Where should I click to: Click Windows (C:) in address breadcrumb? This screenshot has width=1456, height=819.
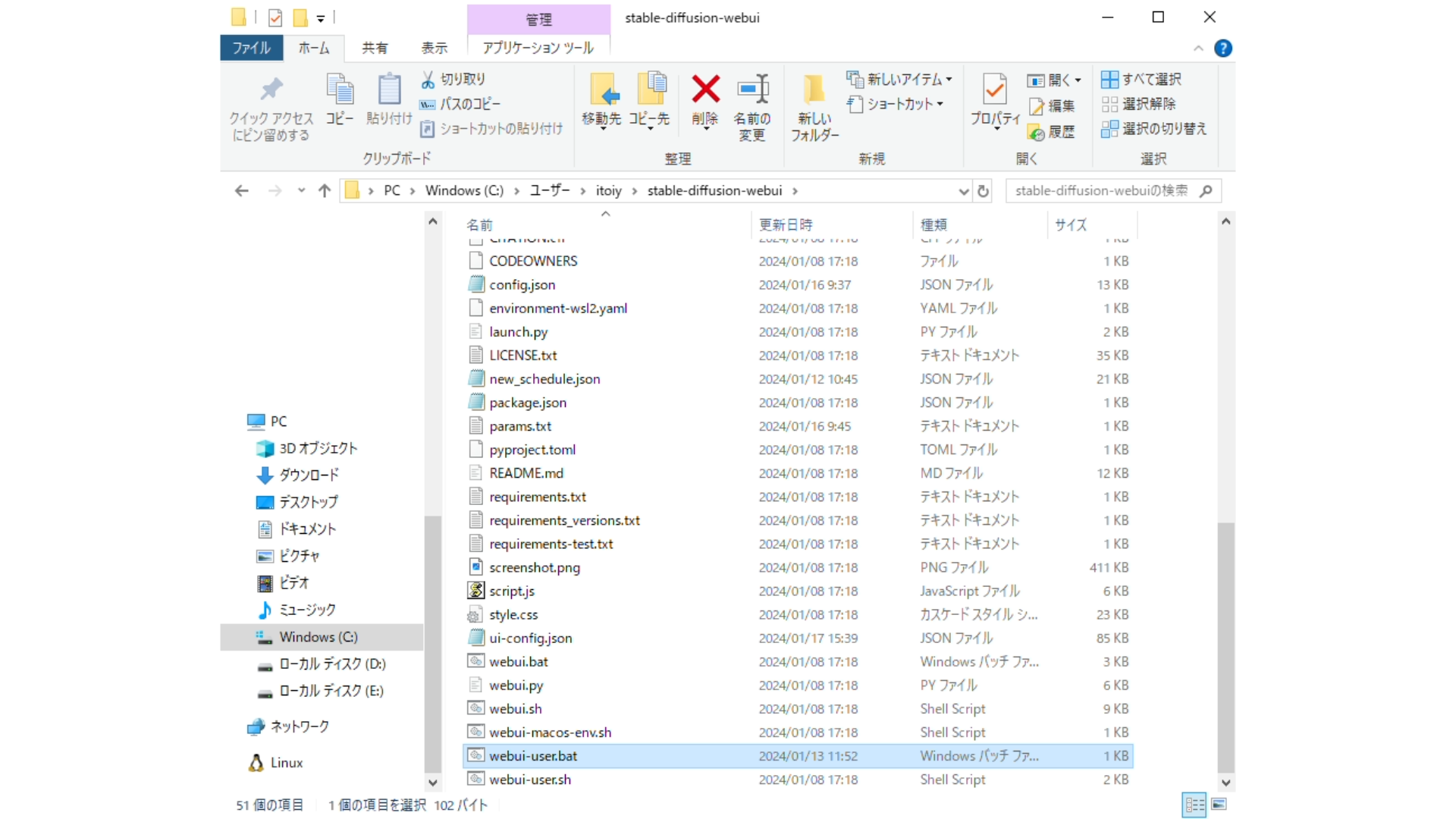coord(464,191)
